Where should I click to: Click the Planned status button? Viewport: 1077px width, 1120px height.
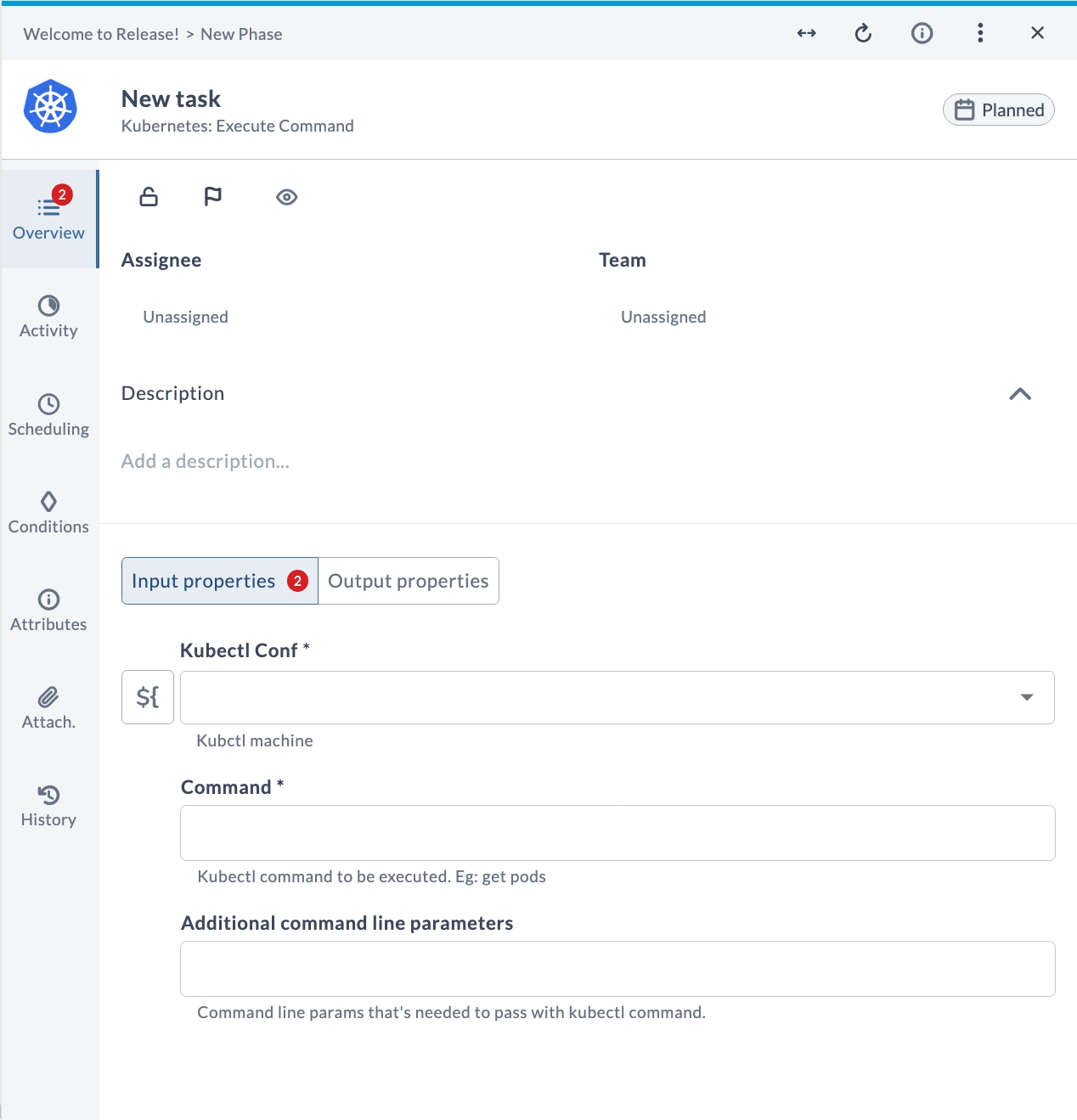coord(999,110)
